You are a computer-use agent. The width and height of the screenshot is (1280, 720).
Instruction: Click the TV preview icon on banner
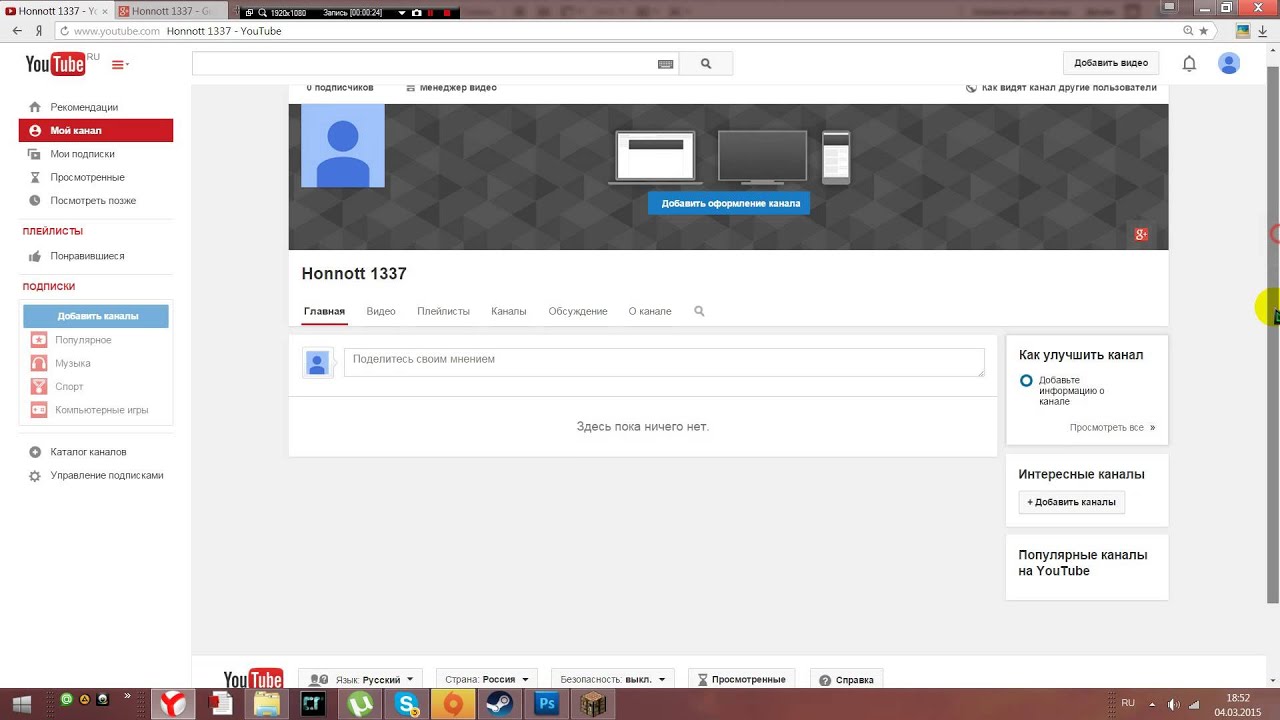[x=762, y=158]
